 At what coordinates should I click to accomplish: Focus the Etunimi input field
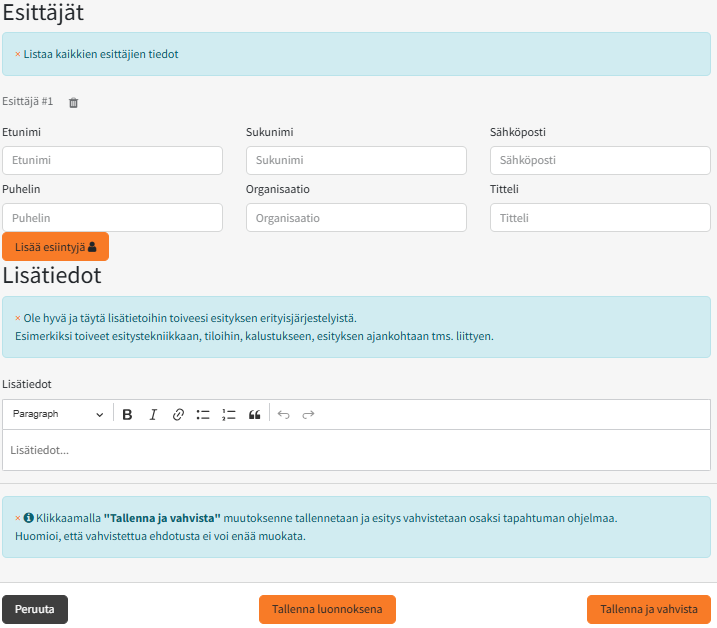click(x=112, y=160)
